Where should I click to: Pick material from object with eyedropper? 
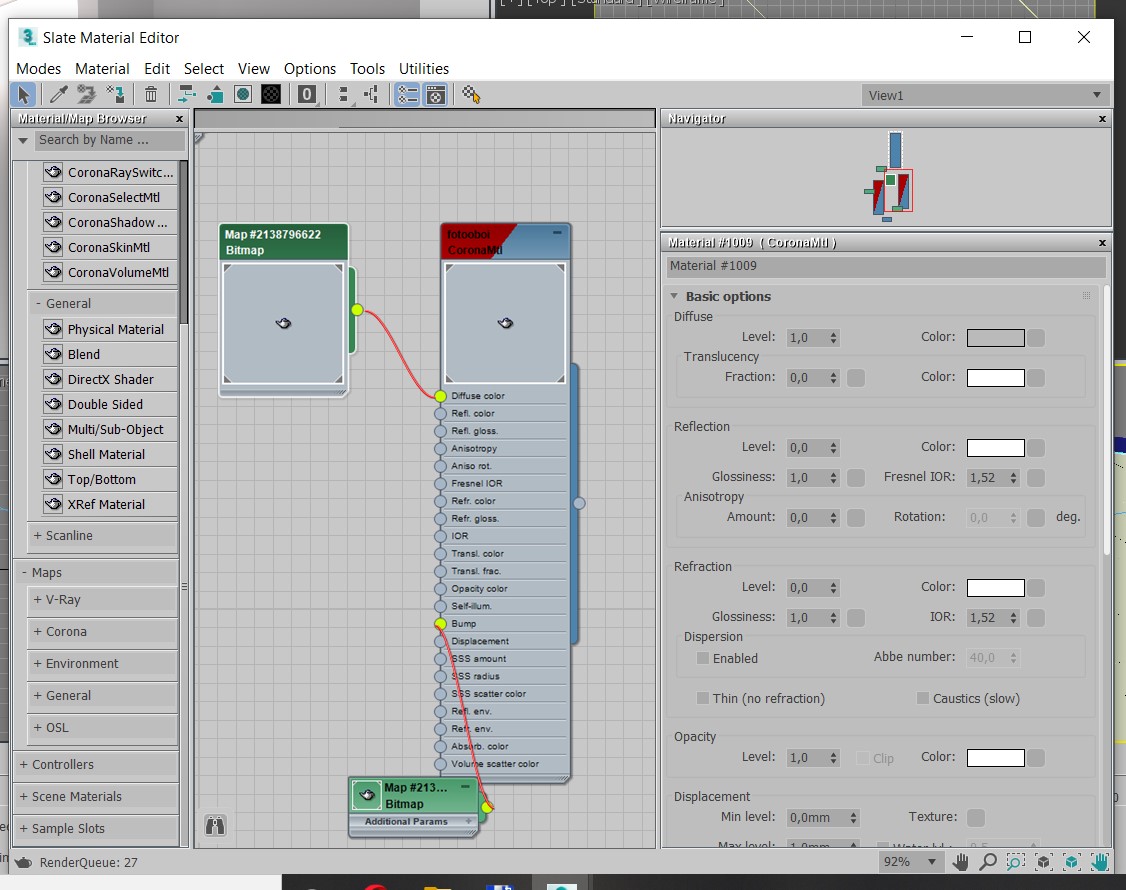point(58,94)
